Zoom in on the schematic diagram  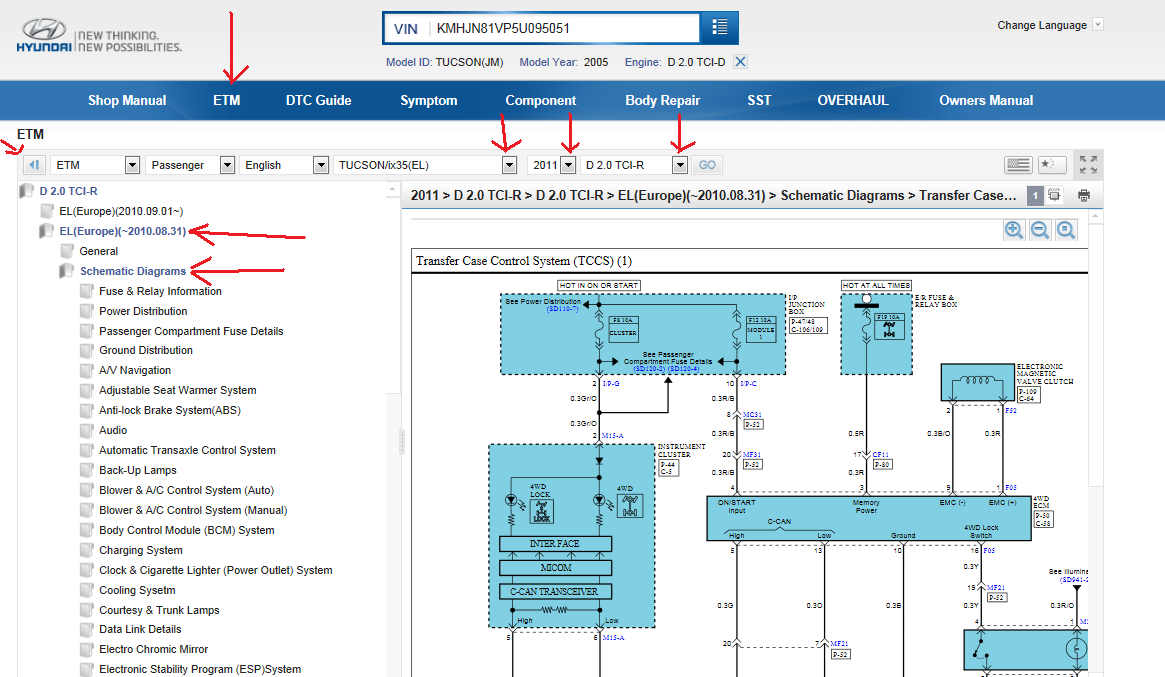(x=1013, y=230)
